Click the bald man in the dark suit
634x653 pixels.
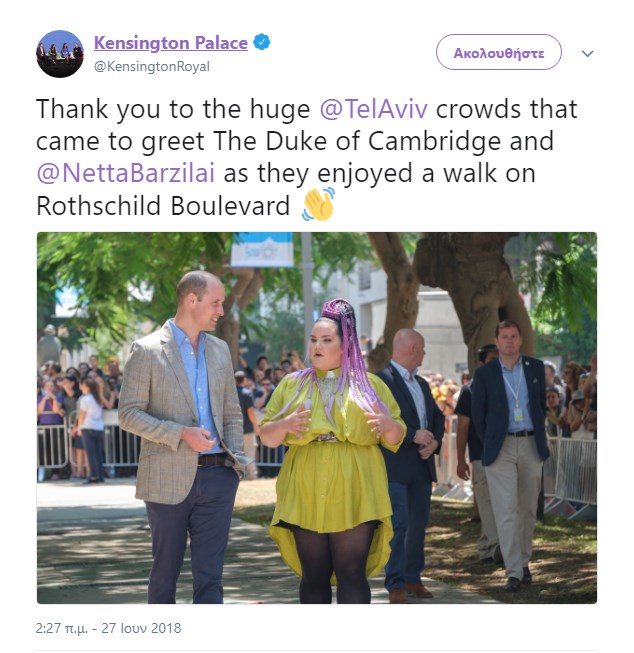point(410,458)
